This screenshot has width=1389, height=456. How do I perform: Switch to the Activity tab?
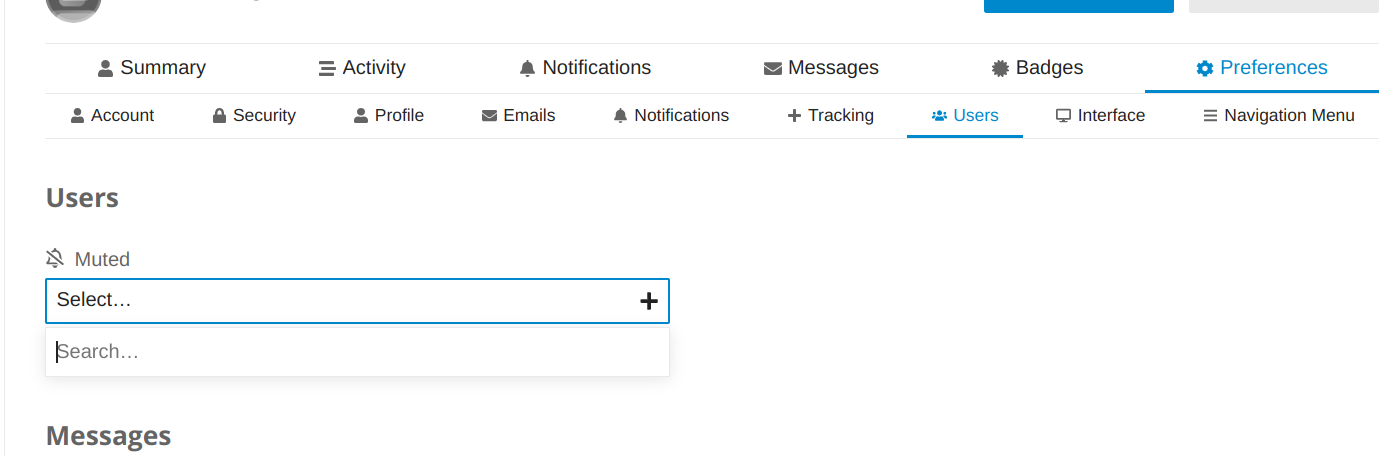coord(361,68)
